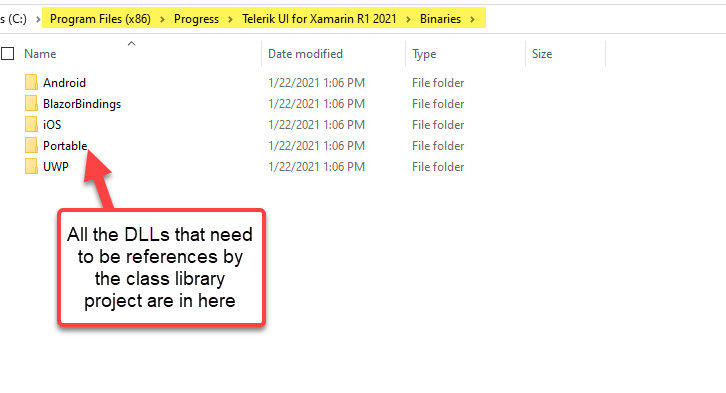
Task: Go to Program Files (x86) breadcrumb
Action: pyautogui.click(x=100, y=19)
